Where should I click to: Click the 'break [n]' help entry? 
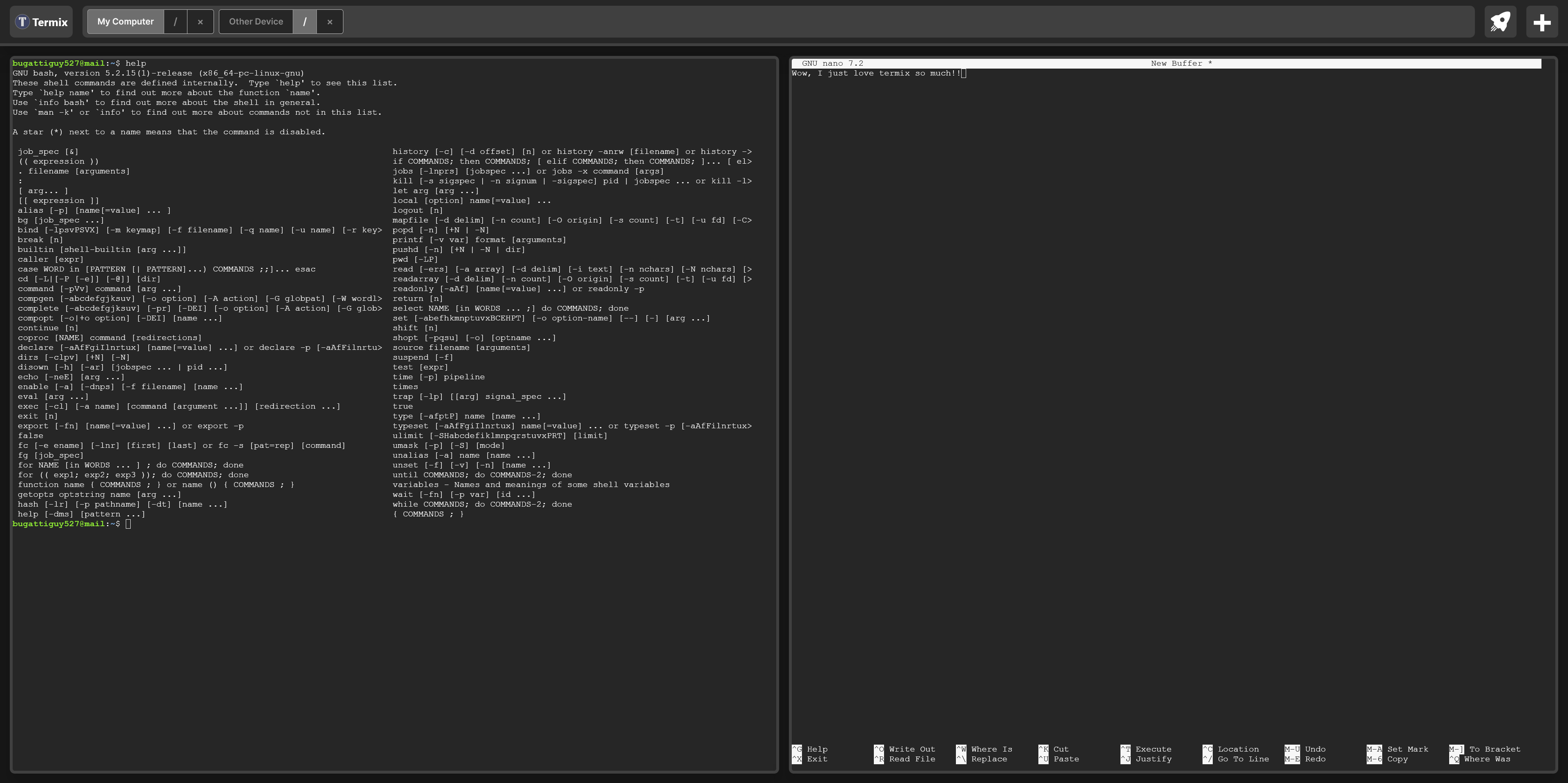40,240
